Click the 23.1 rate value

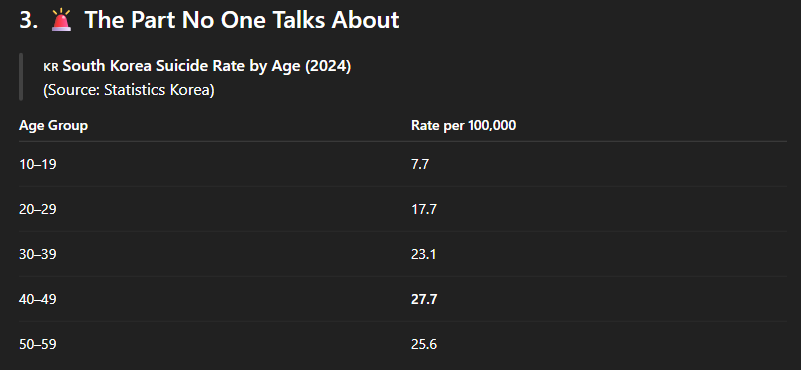pos(423,255)
